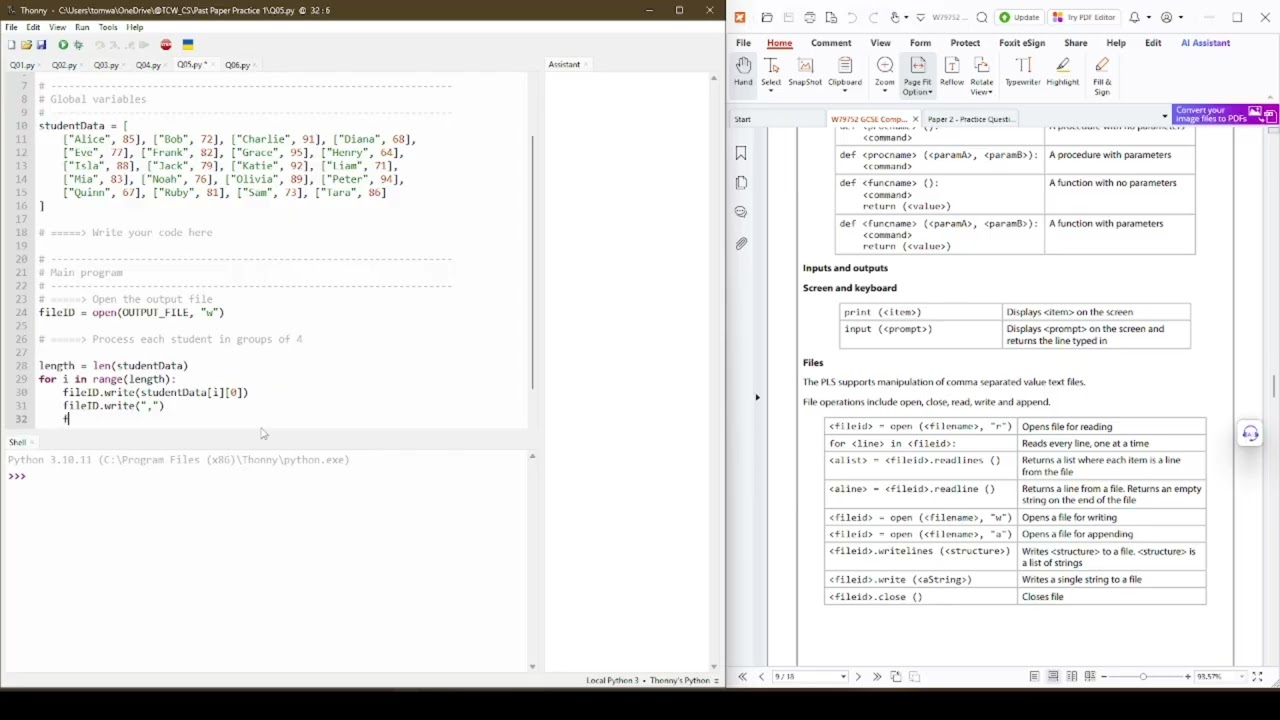The image size is (1280, 720).
Task: Go to the next PDF page
Action: click(858, 677)
